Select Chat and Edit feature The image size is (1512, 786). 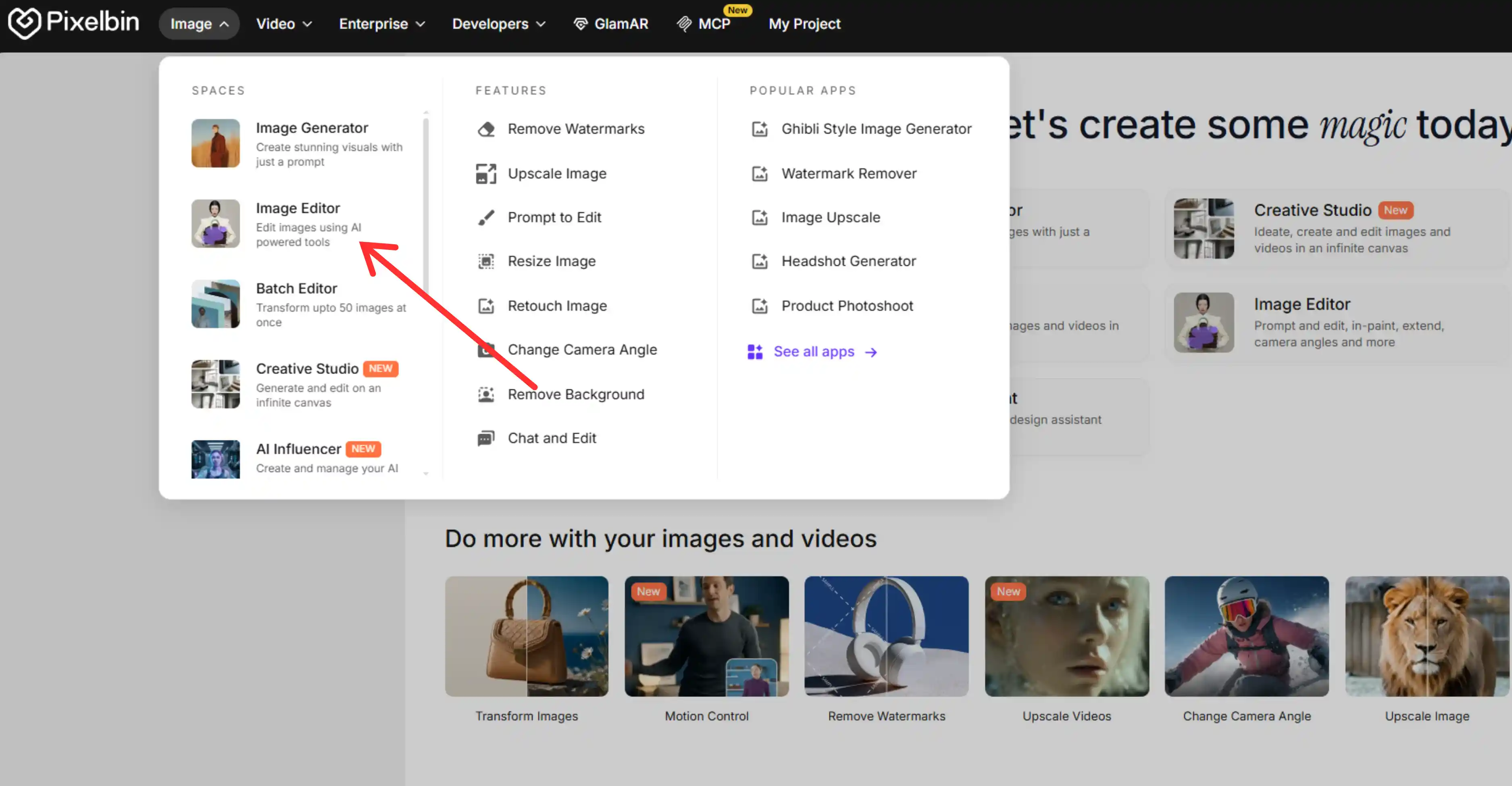[x=537, y=438]
